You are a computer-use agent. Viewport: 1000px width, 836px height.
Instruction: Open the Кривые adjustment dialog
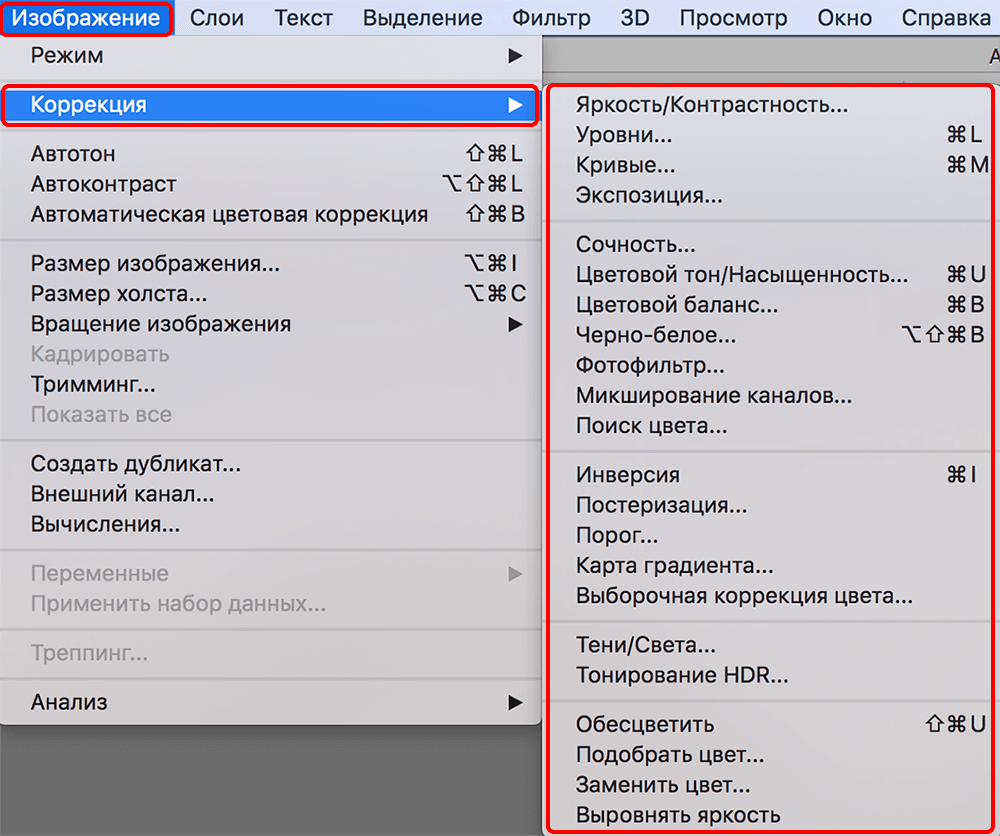click(x=625, y=165)
